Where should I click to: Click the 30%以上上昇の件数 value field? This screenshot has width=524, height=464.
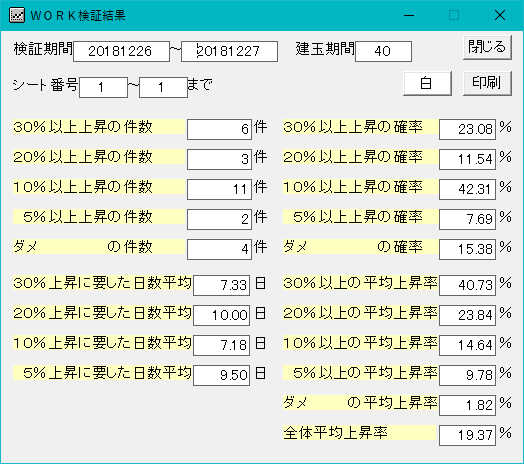[x=219, y=129]
